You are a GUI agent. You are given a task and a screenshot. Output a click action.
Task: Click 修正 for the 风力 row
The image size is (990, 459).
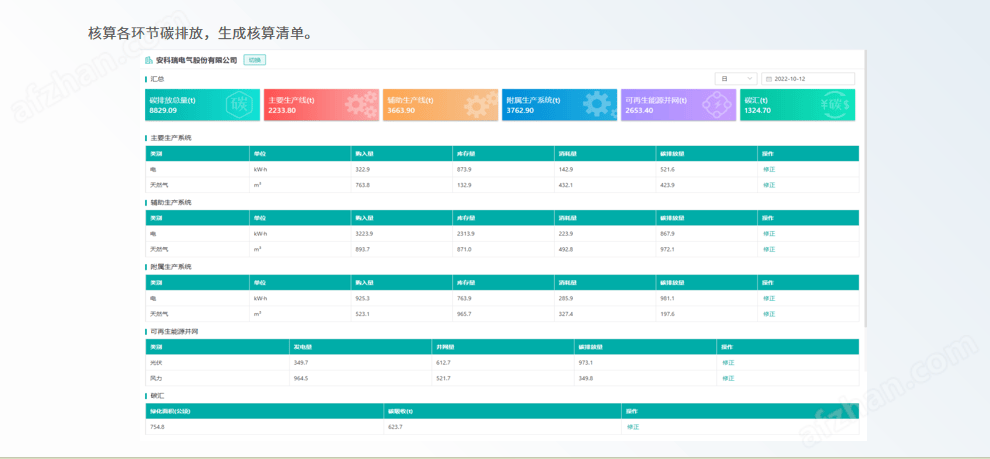tap(728, 378)
